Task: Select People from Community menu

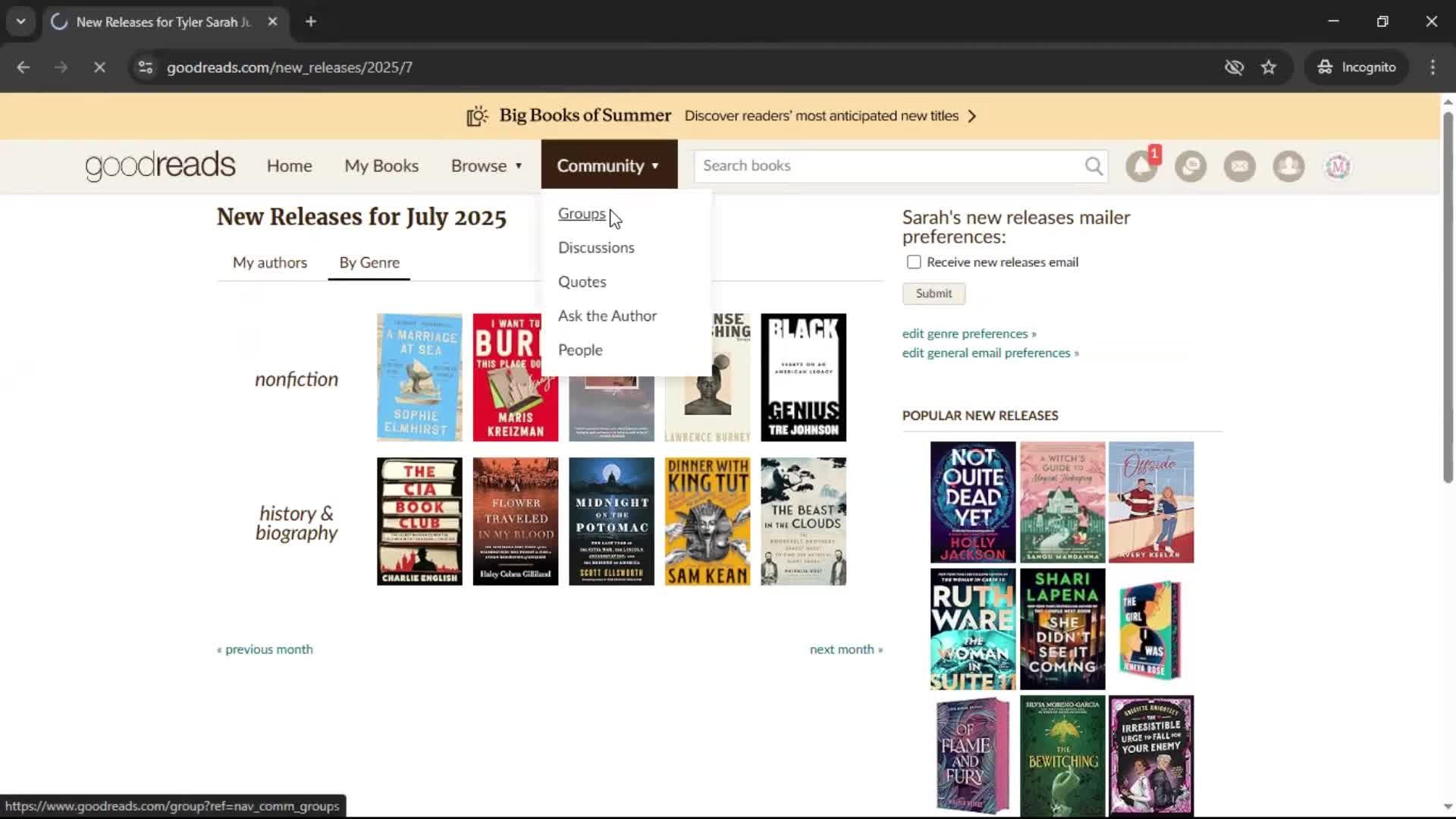Action: click(x=580, y=350)
